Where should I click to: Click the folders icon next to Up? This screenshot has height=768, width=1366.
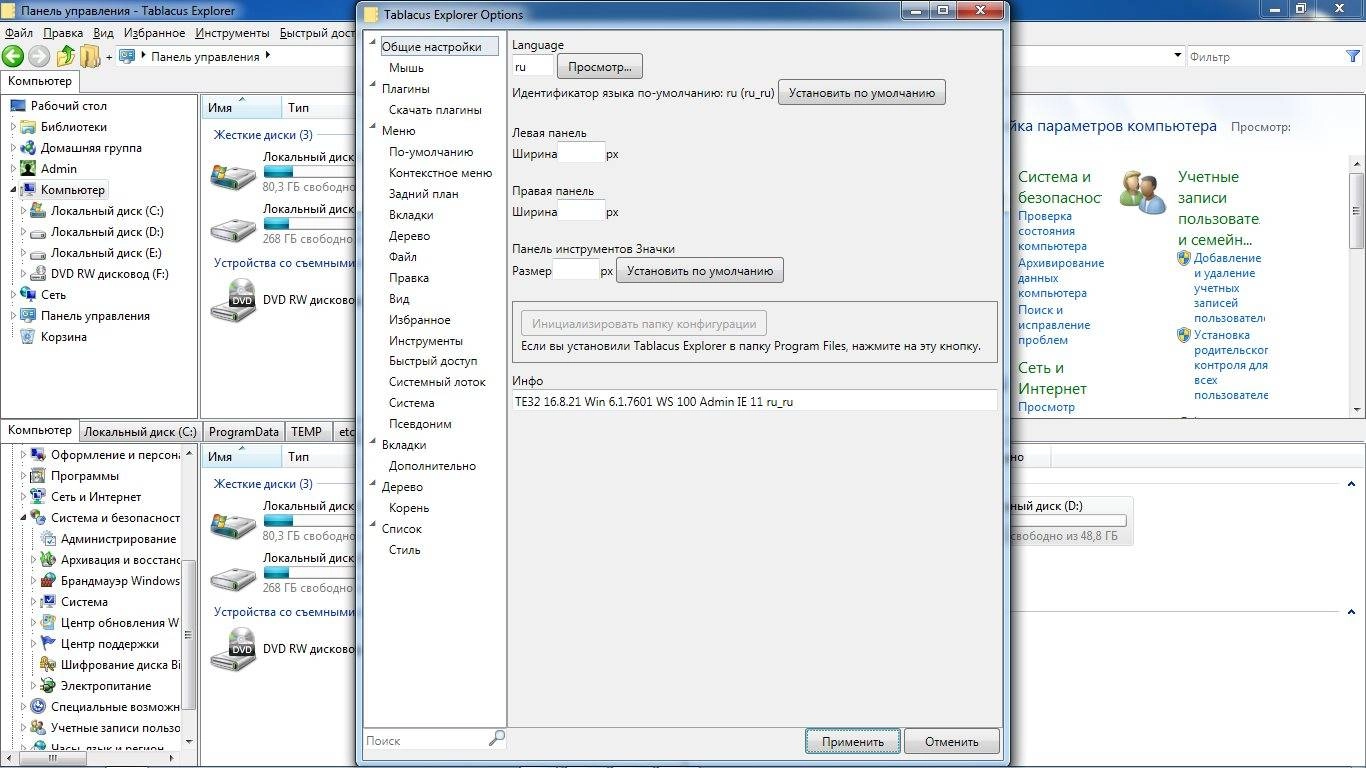coord(90,57)
